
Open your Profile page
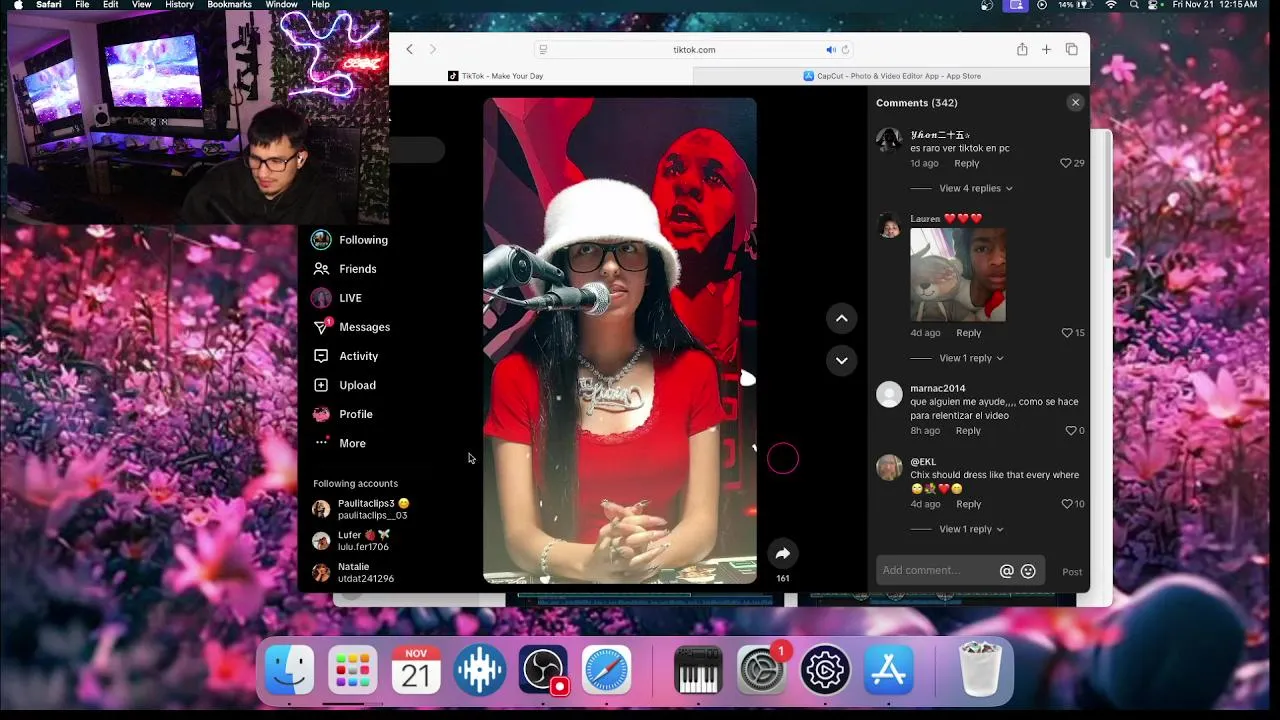point(342,414)
